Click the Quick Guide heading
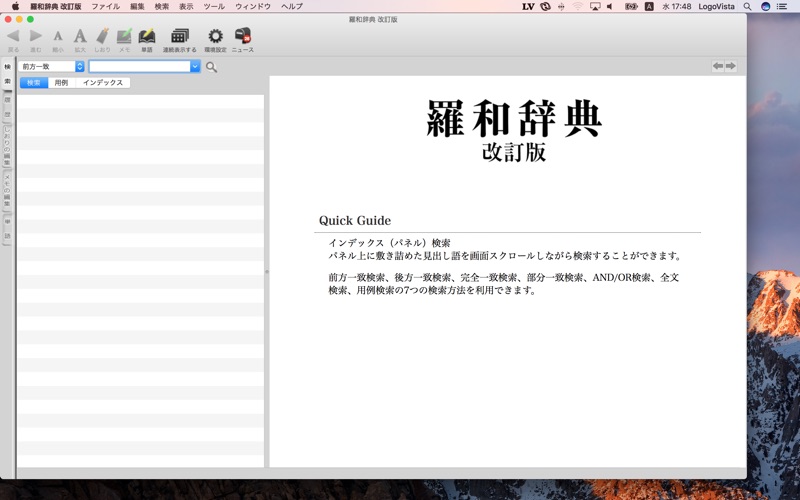This screenshot has height=500, width=800. (355, 220)
